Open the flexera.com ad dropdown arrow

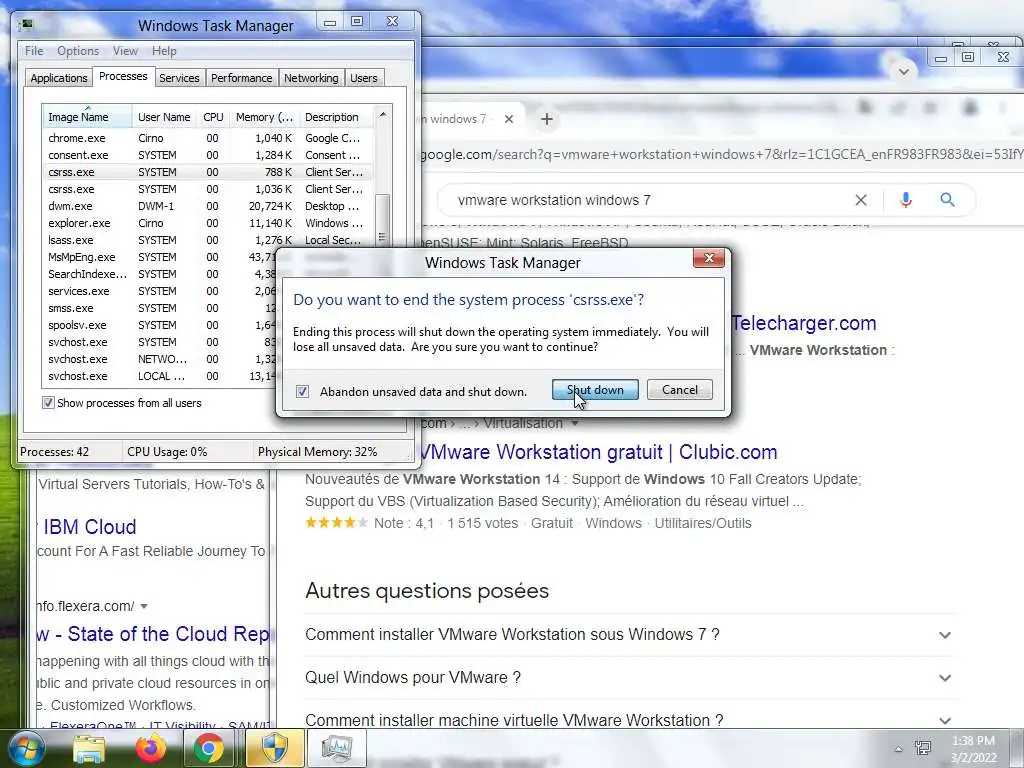tap(144, 606)
